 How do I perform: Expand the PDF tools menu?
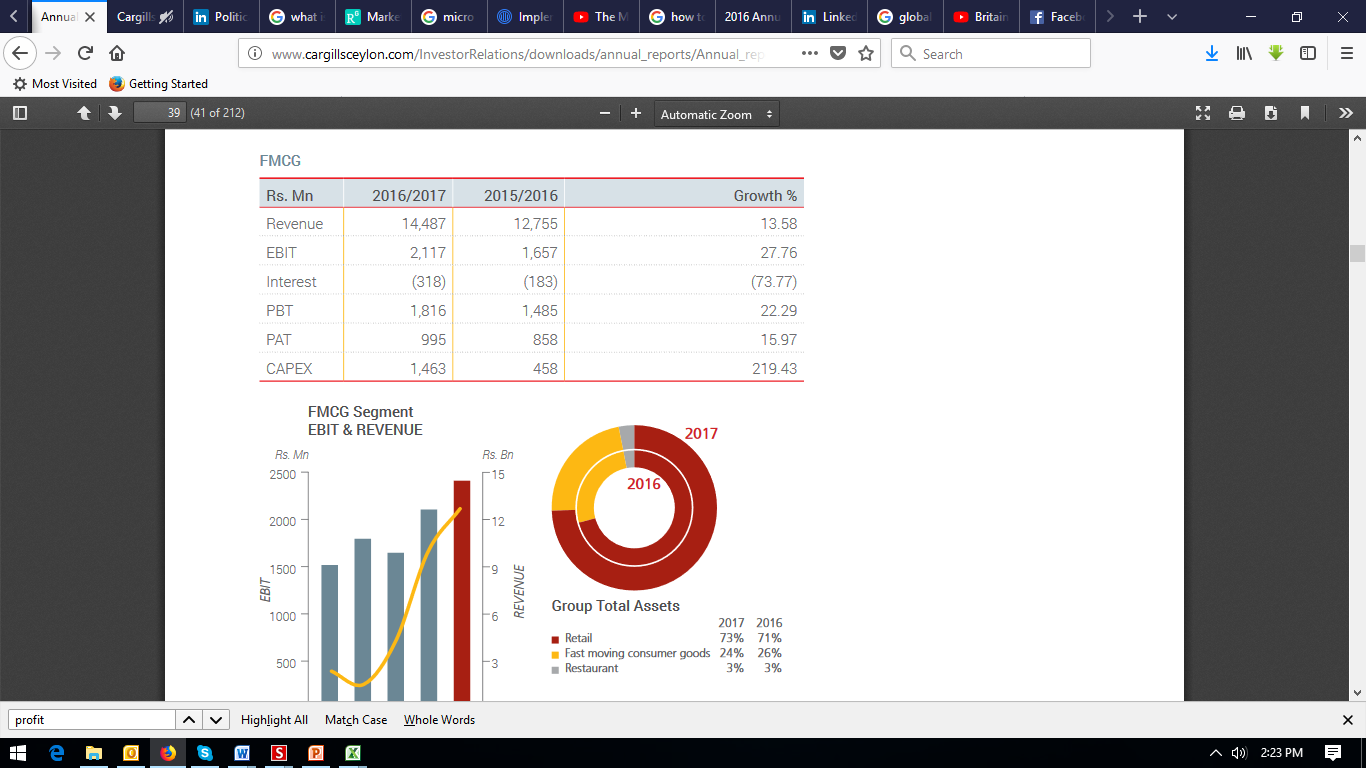(x=1345, y=113)
